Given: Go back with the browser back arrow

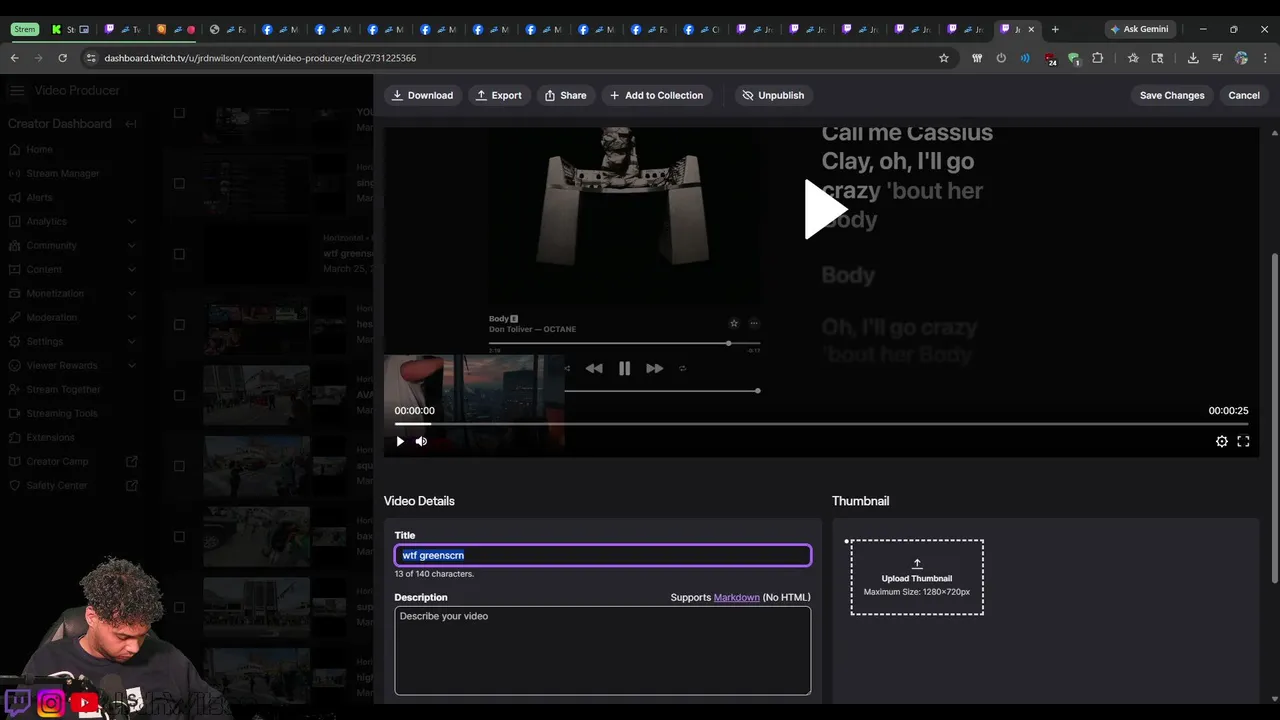Looking at the screenshot, I should tap(14, 58).
